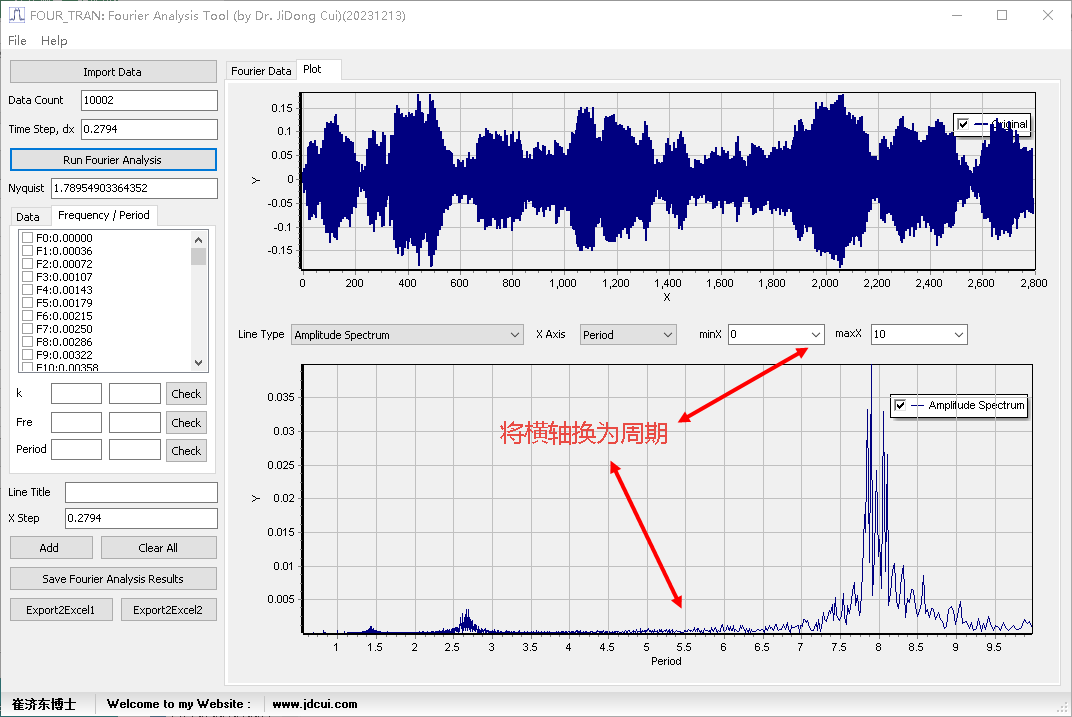Run Fourier Analysis
This screenshot has width=1072, height=717.
[x=113, y=160]
